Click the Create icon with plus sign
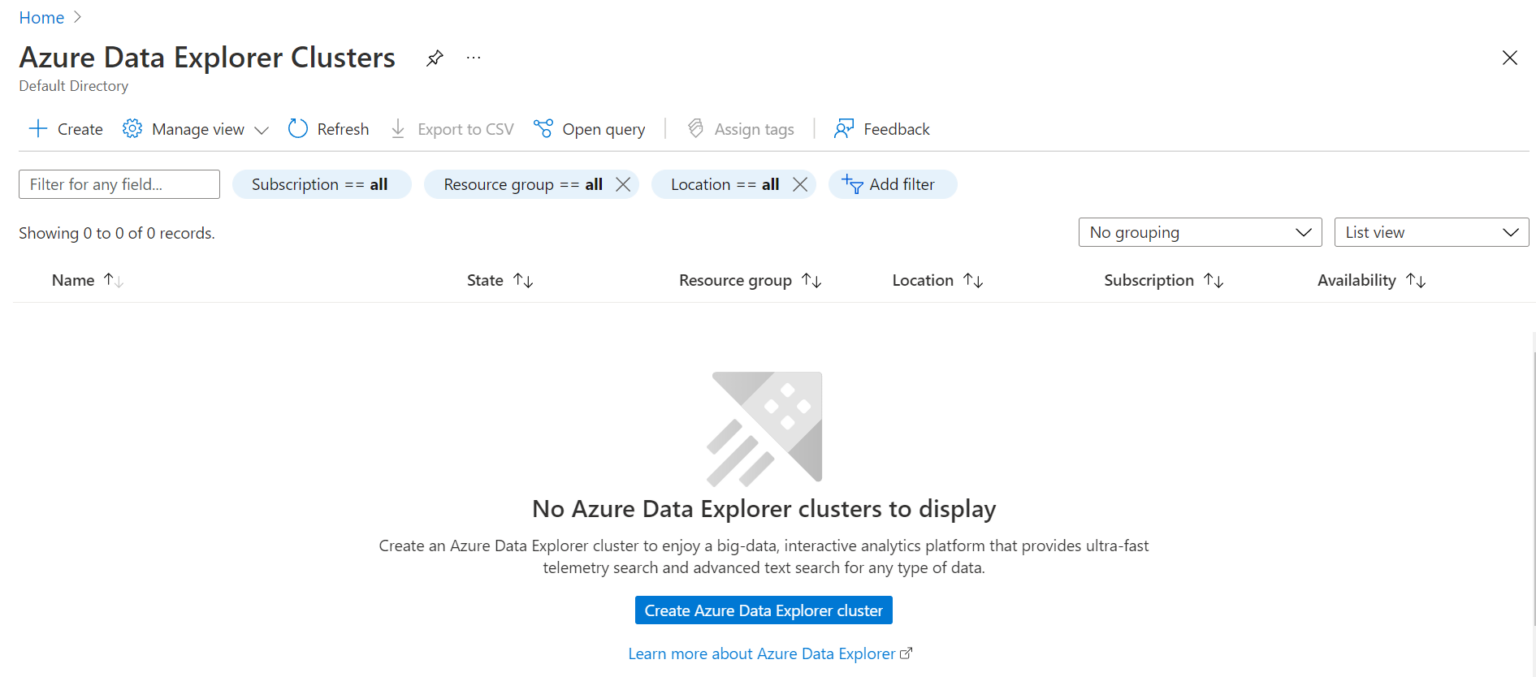This screenshot has width=1536, height=677. (x=37, y=128)
